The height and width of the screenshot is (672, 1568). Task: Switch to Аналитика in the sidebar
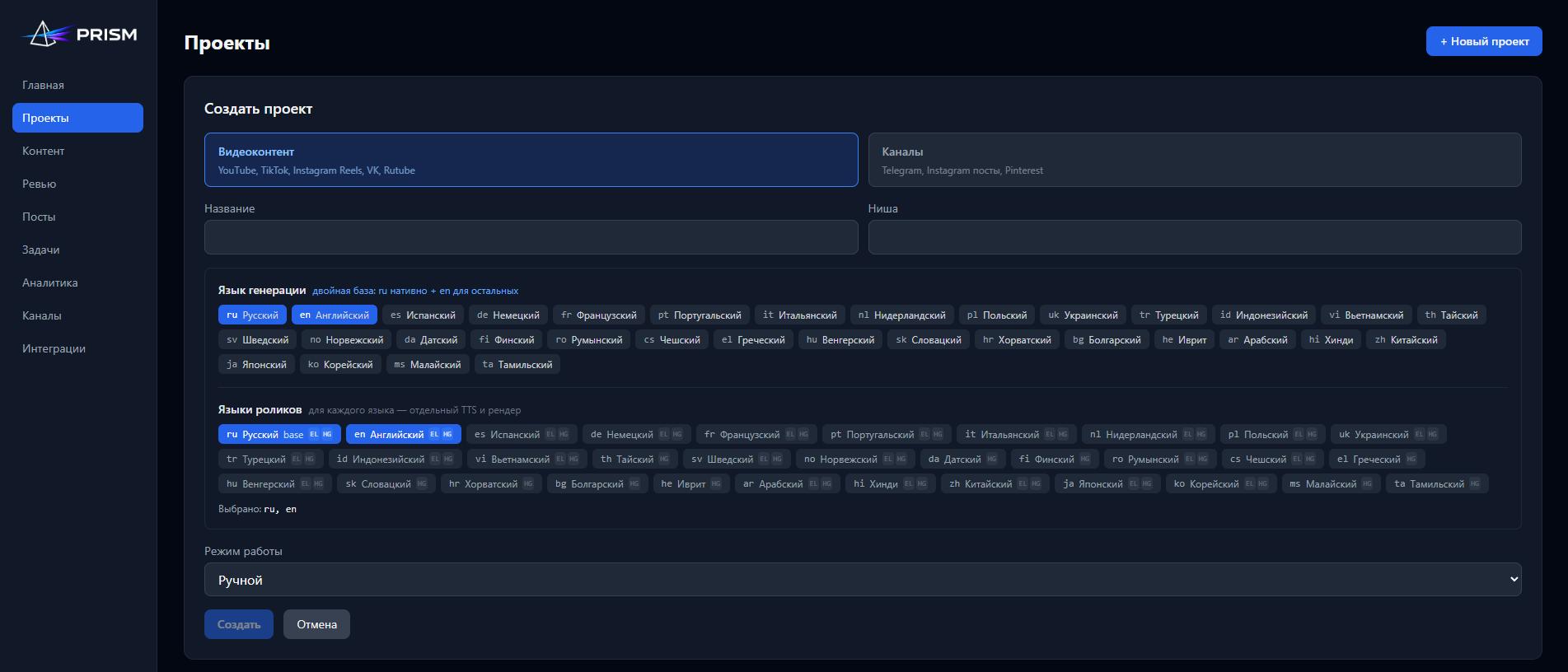[x=77, y=282]
